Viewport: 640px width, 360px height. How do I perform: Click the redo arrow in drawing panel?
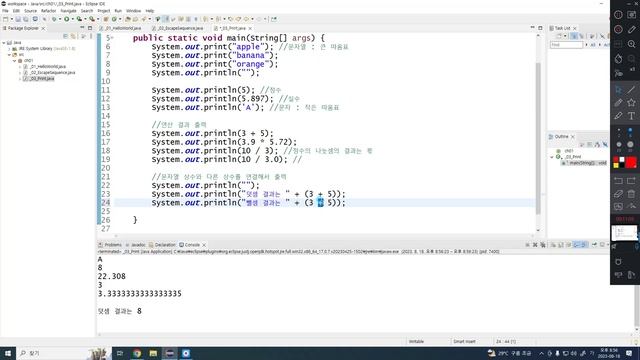point(631,181)
